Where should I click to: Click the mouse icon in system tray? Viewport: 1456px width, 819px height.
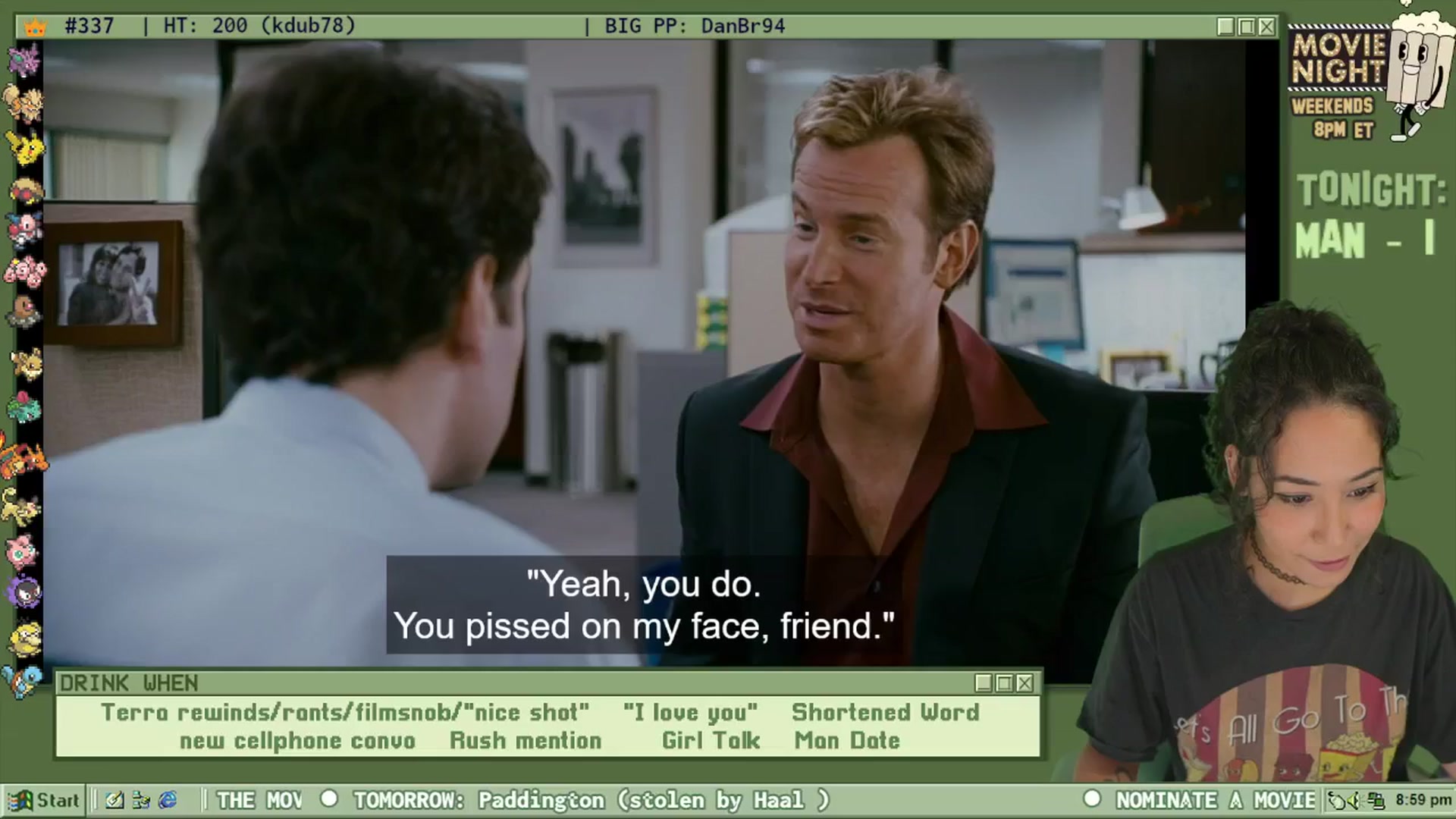point(1337,801)
